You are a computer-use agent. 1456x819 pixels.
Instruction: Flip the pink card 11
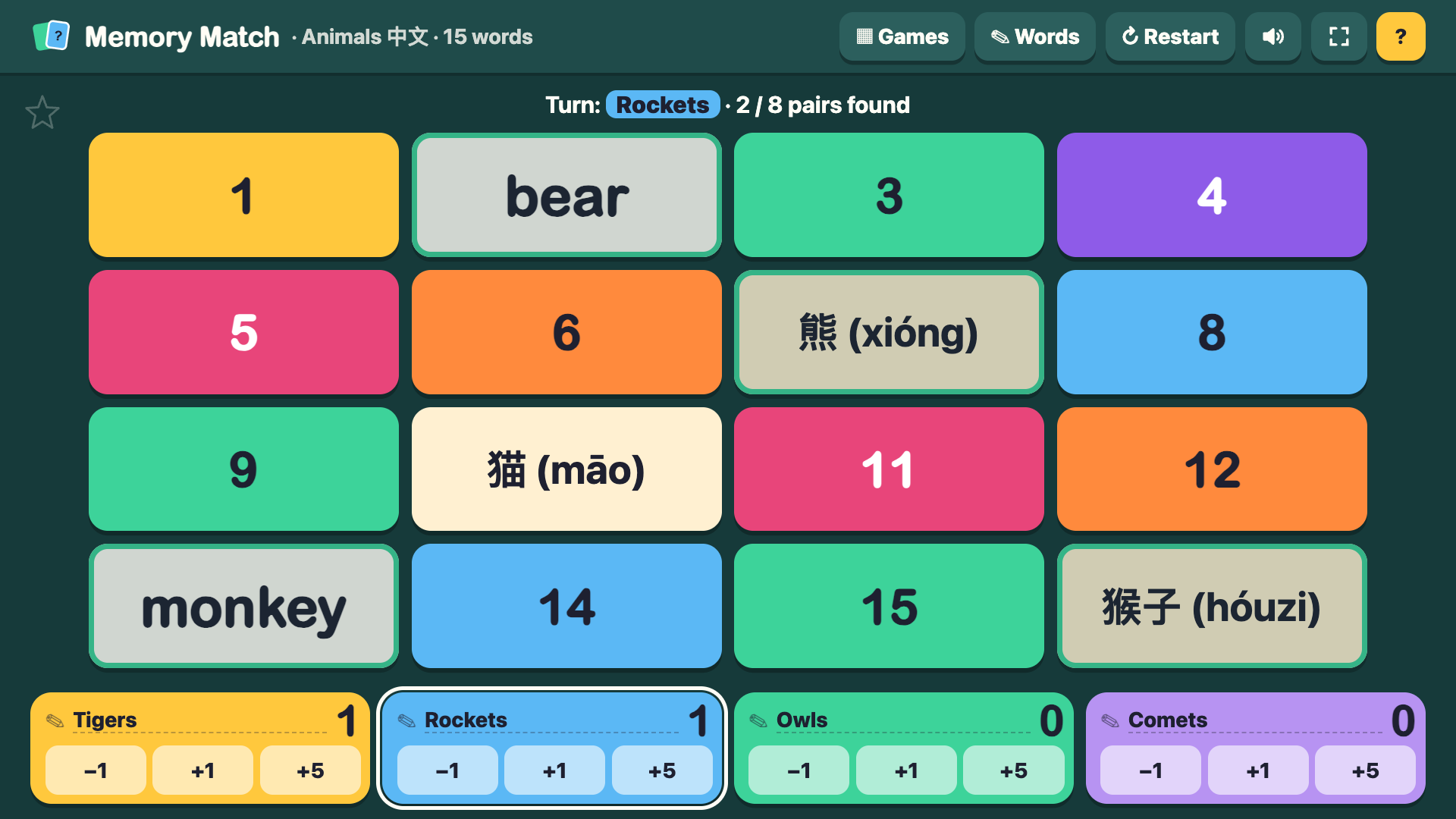(889, 469)
